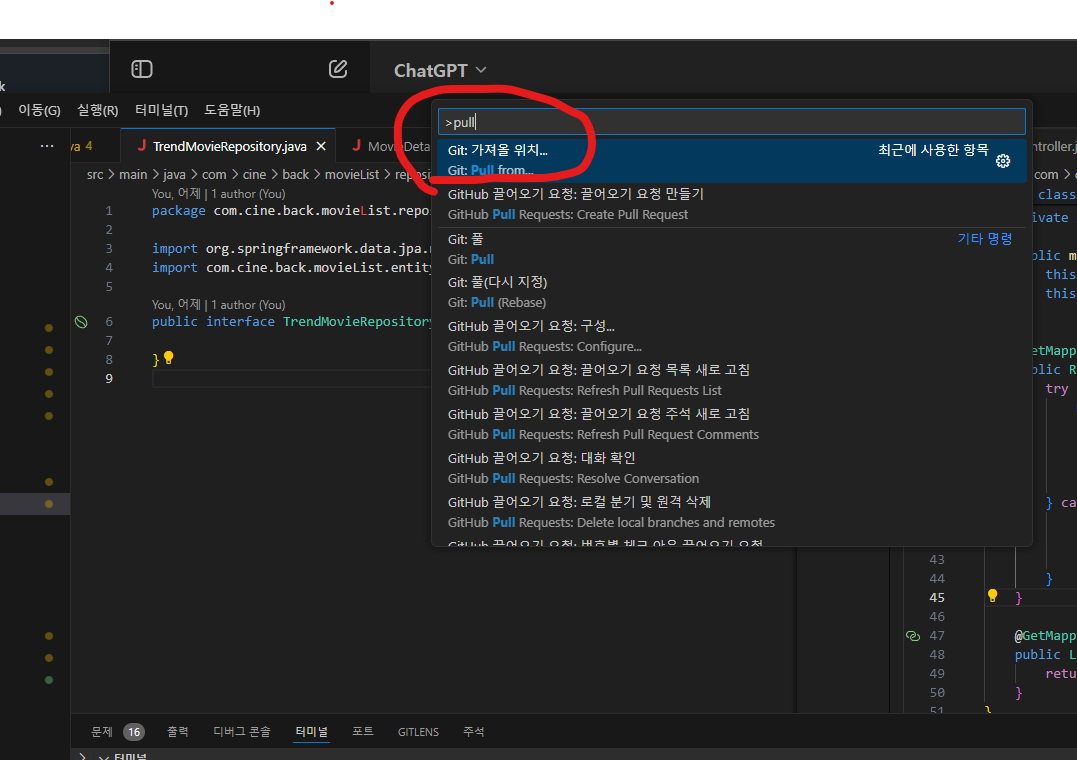Click the java breadcrumb segment

point(174,175)
